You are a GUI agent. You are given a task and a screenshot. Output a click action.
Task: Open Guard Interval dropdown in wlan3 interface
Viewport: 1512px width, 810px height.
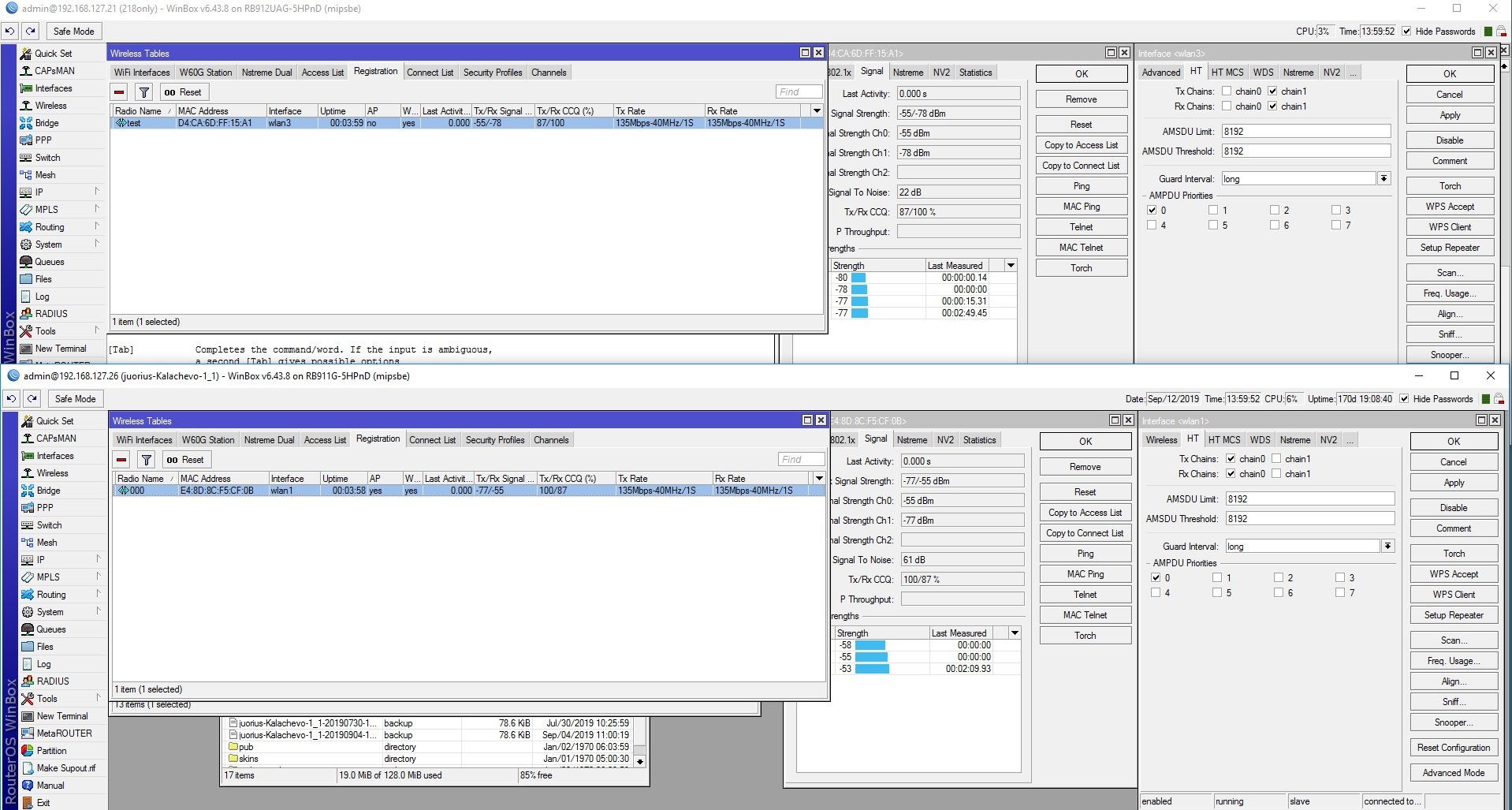1384,179
